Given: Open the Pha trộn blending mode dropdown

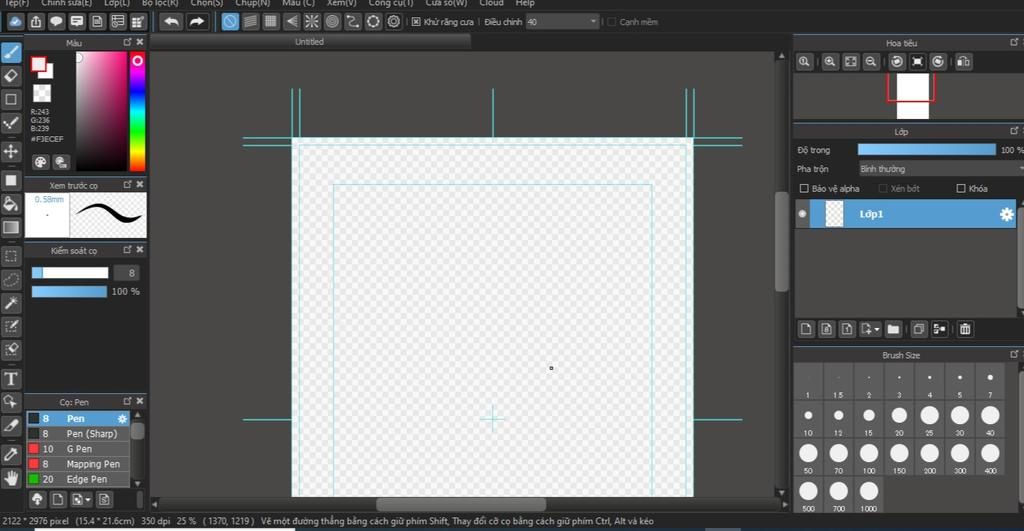Looking at the screenshot, I should (x=941, y=169).
